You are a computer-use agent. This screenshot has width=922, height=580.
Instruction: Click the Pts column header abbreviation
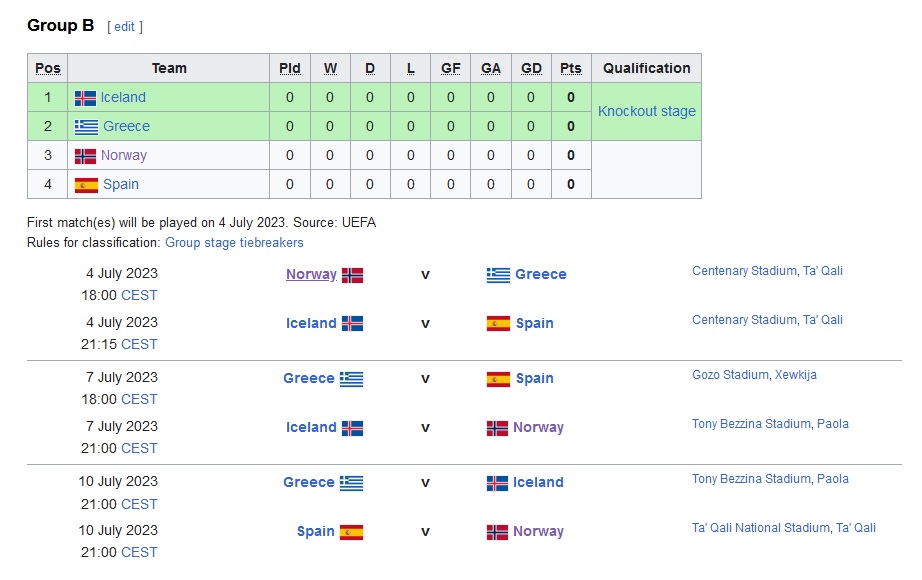570,68
